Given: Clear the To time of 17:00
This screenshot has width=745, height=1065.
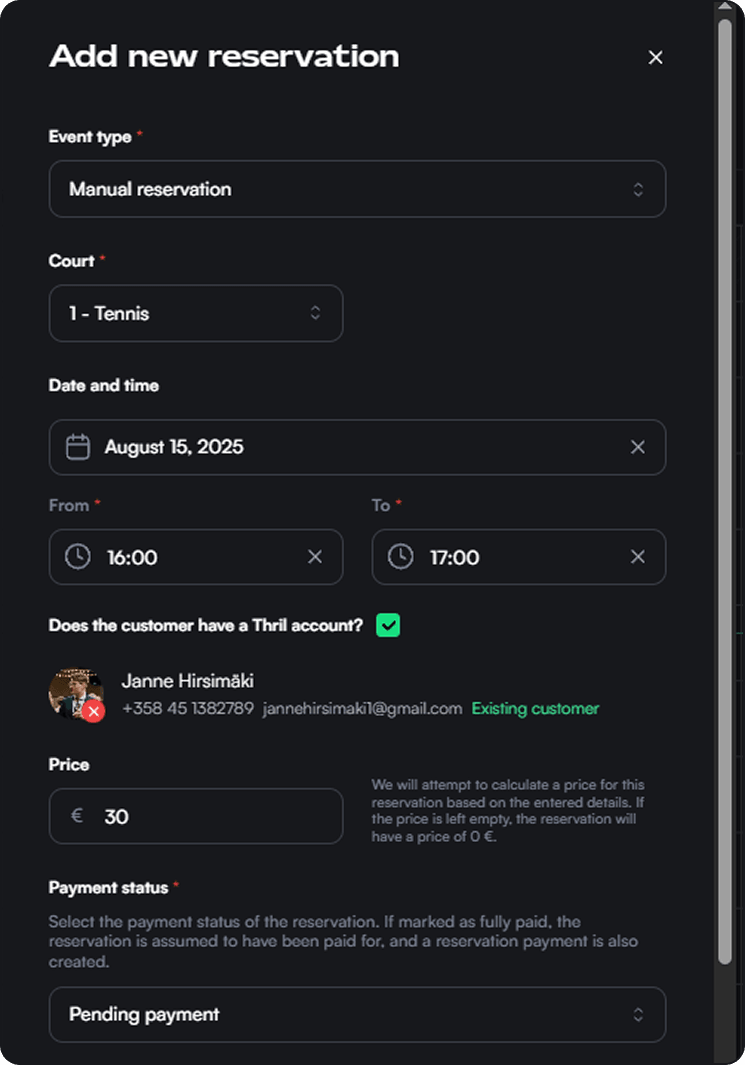Looking at the screenshot, I should (638, 557).
